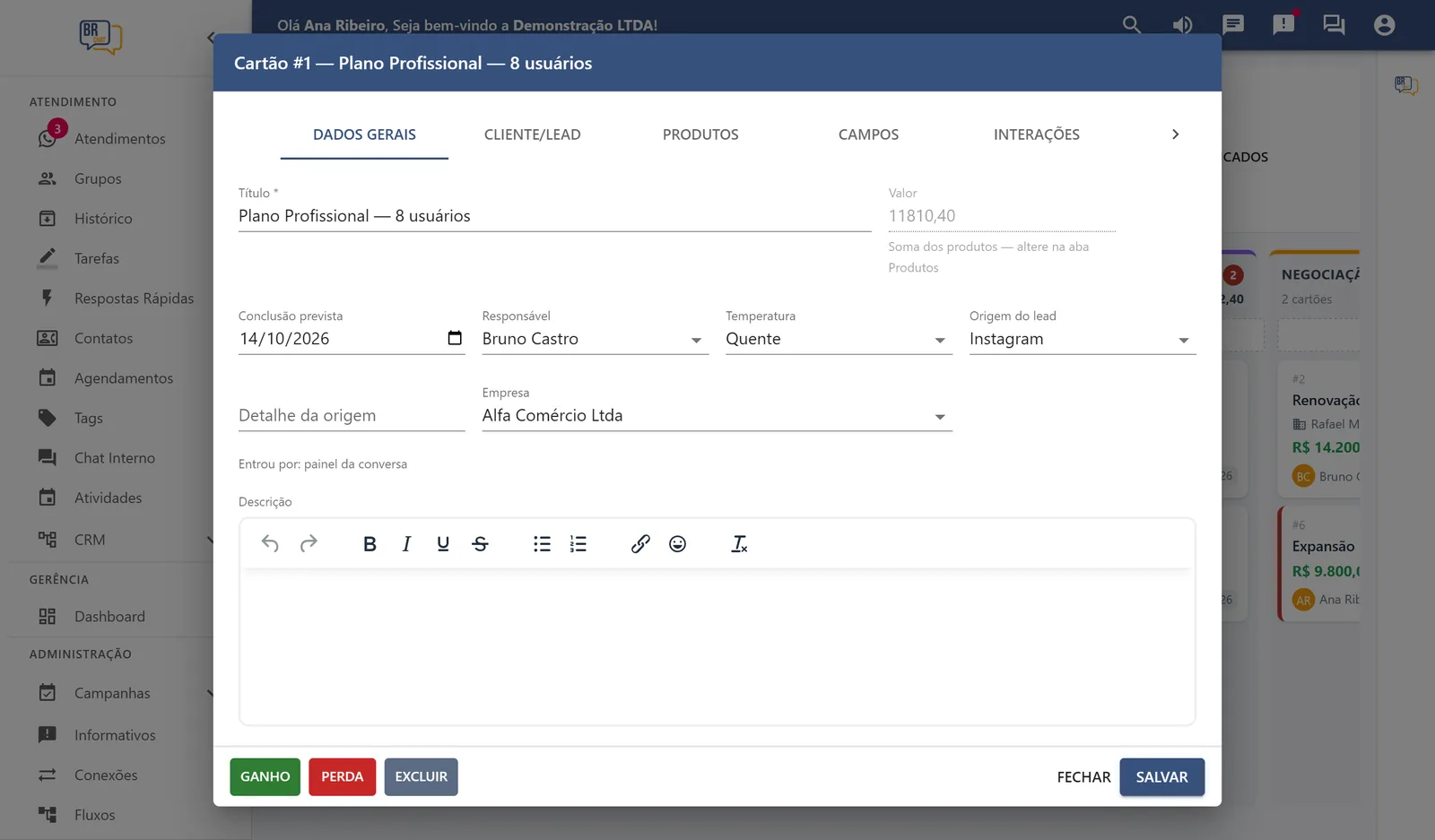Switch to the Produtos tab
The image size is (1435, 840).
(700, 134)
